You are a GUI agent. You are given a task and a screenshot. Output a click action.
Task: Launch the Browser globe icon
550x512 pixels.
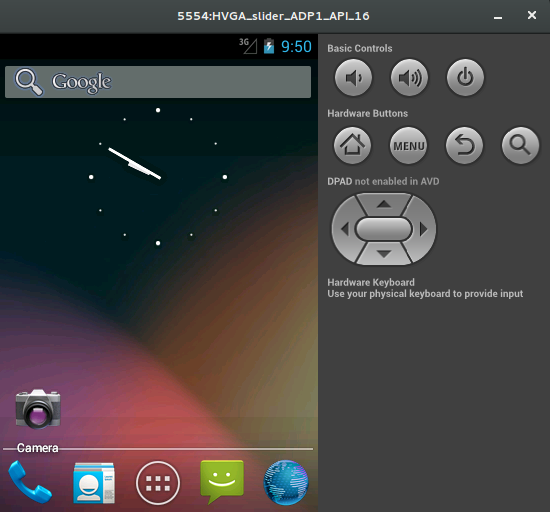click(286, 483)
